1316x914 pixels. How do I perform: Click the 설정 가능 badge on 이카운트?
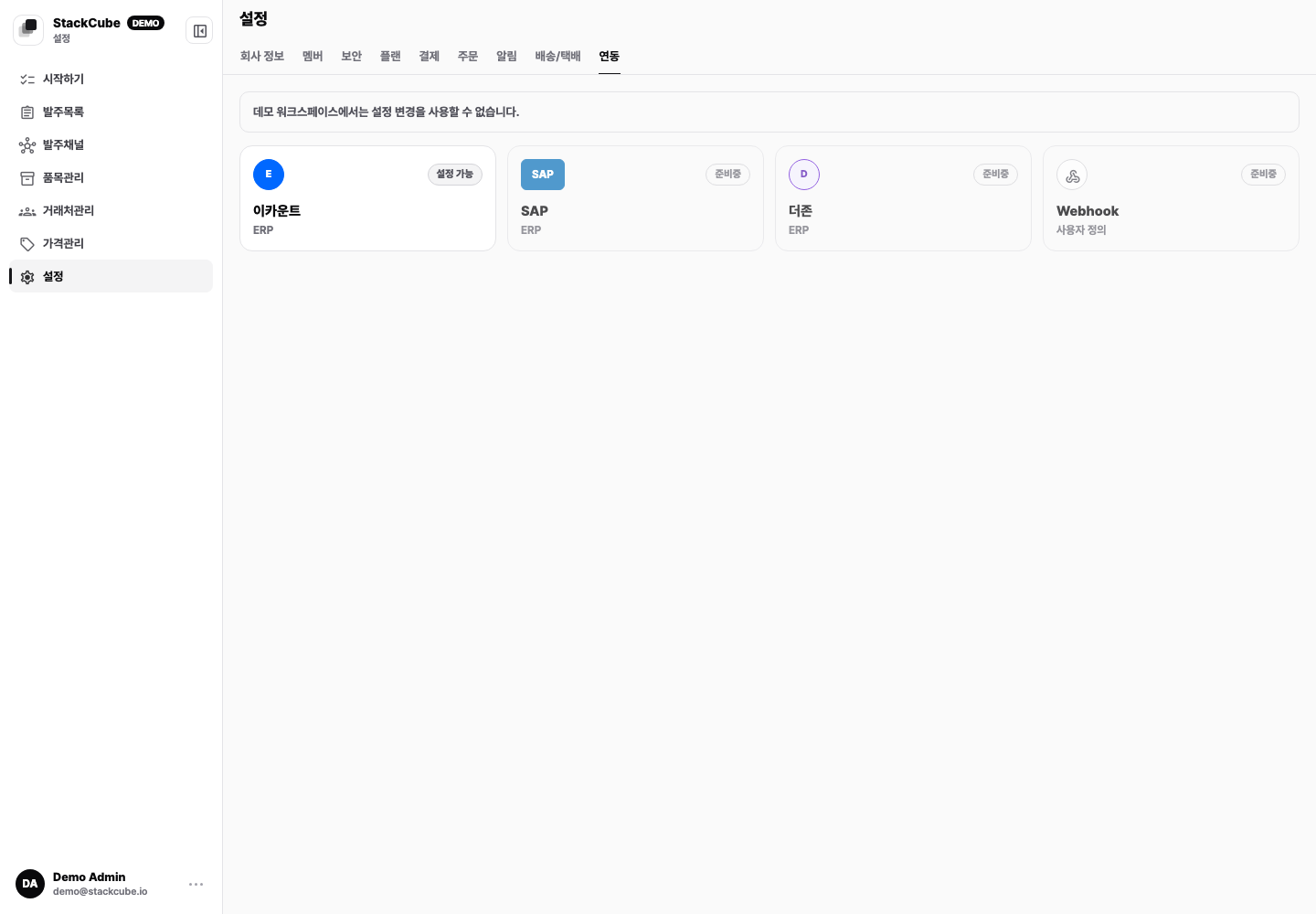click(x=455, y=175)
